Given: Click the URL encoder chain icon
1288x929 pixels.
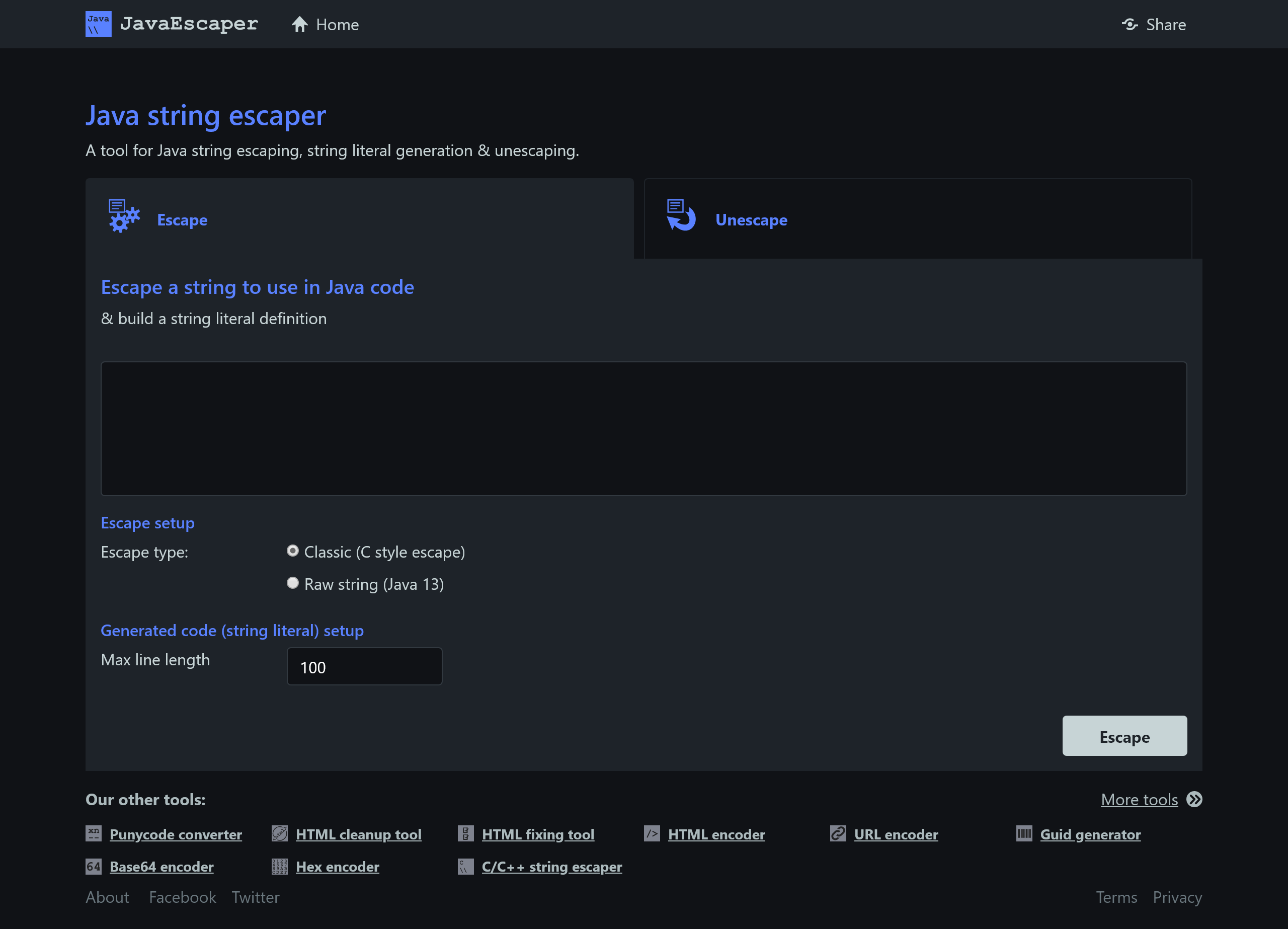Looking at the screenshot, I should [838, 833].
